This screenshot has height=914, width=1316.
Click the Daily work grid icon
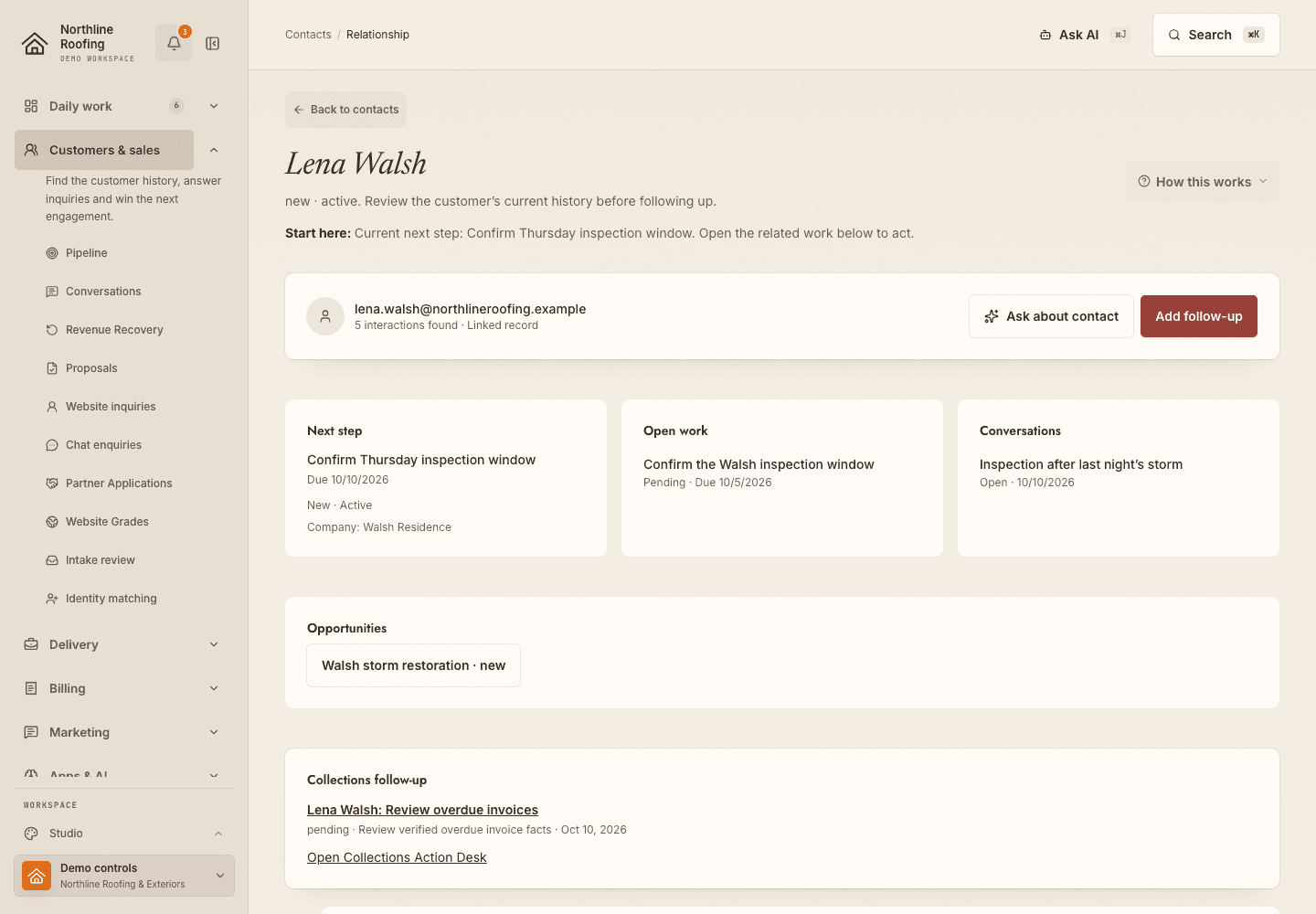(x=31, y=106)
